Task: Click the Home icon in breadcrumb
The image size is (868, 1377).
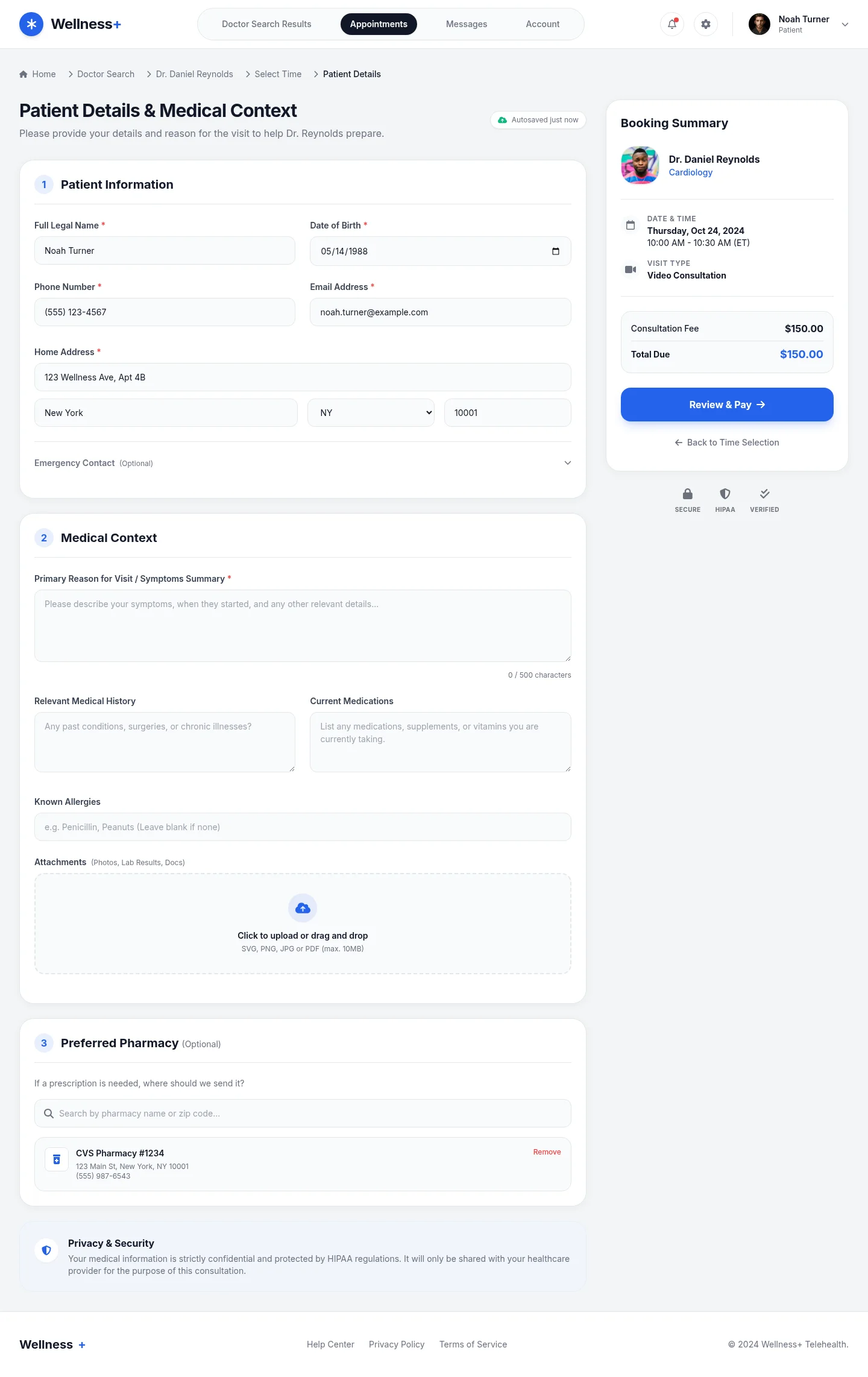Action: (x=24, y=74)
